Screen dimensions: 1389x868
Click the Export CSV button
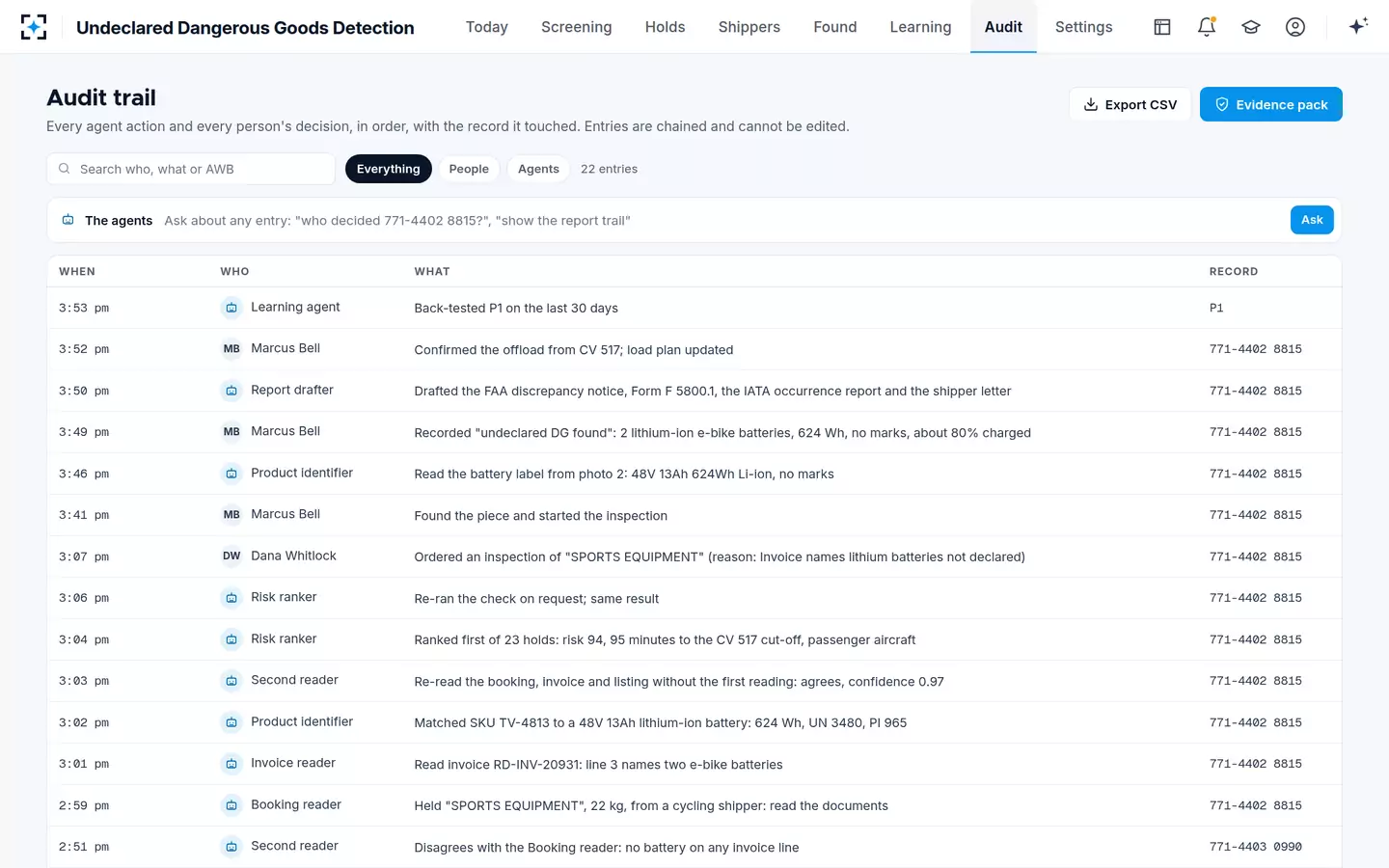1130,104
